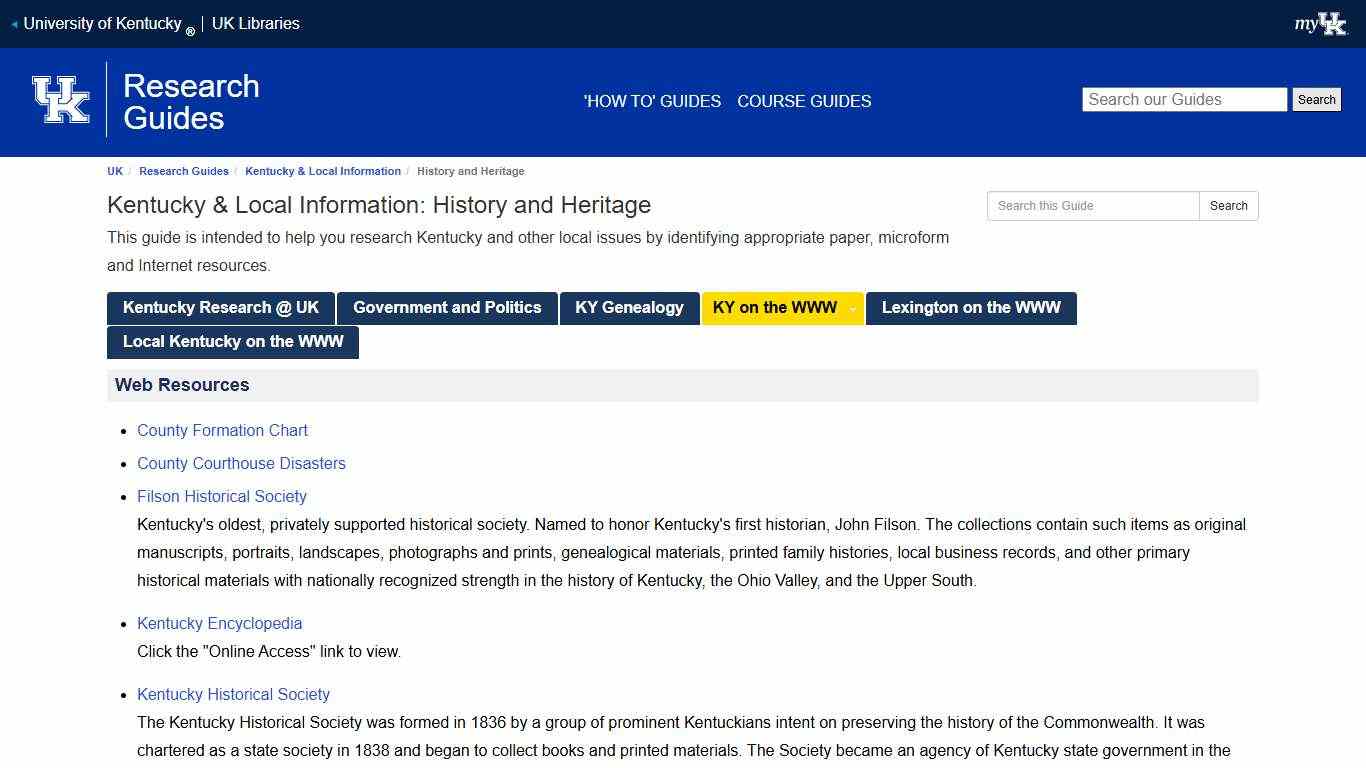
Task: Open myUK via the top-right logo
Action: click(1322, 23)
